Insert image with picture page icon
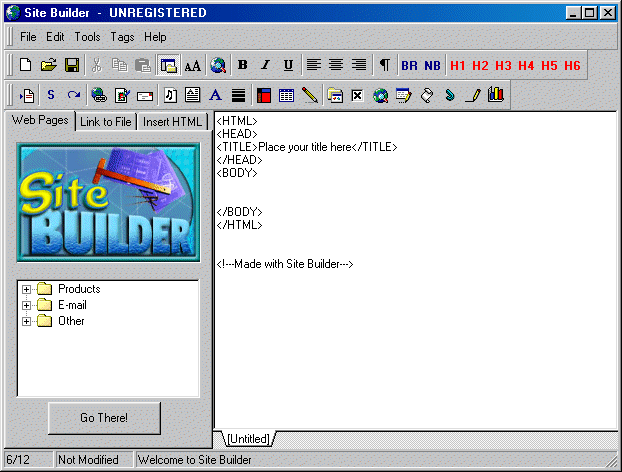 (x=192, y=96)
